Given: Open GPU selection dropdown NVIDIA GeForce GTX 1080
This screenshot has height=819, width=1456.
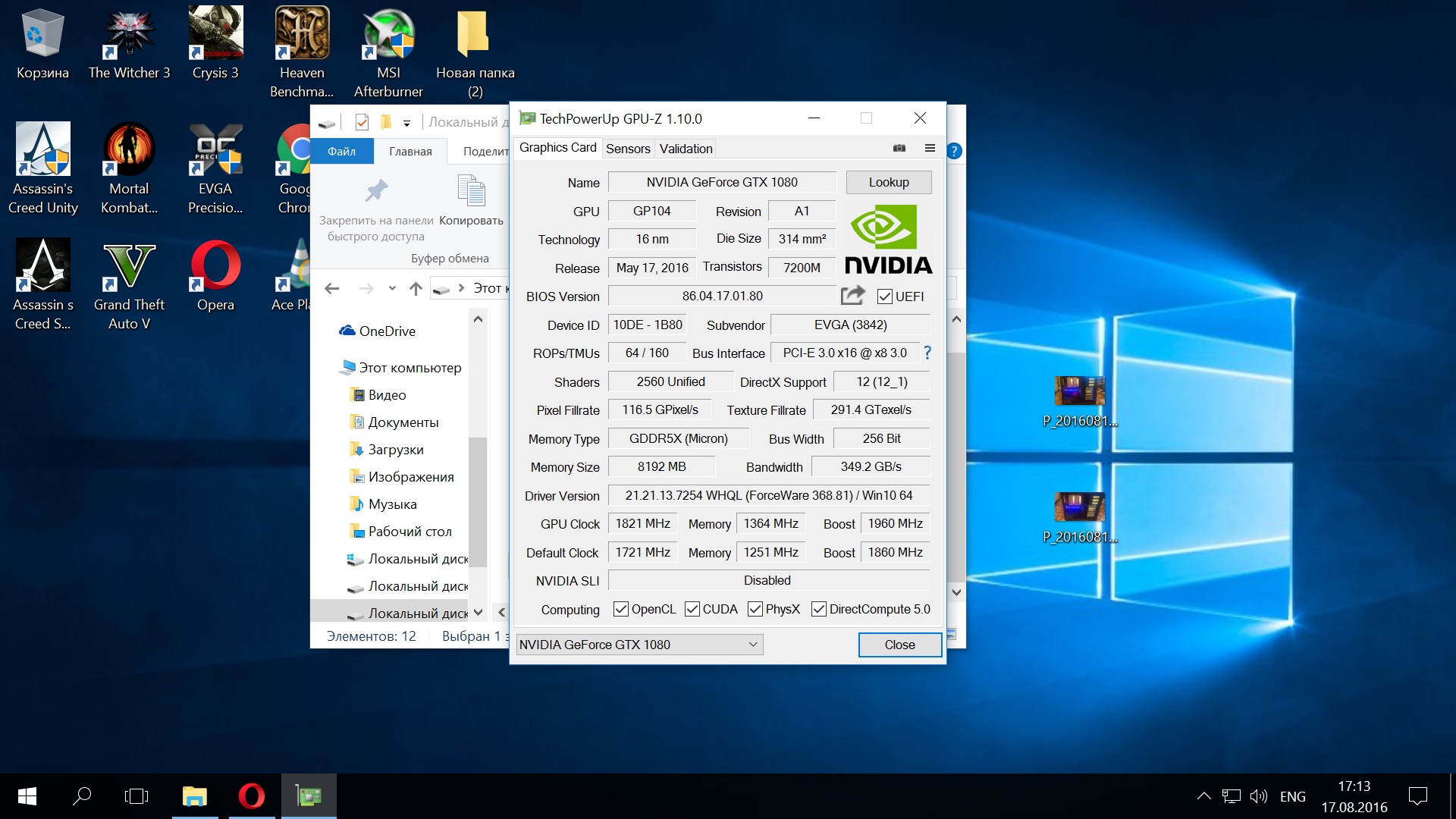Looking at the screenshot, I should coord(639,645).
